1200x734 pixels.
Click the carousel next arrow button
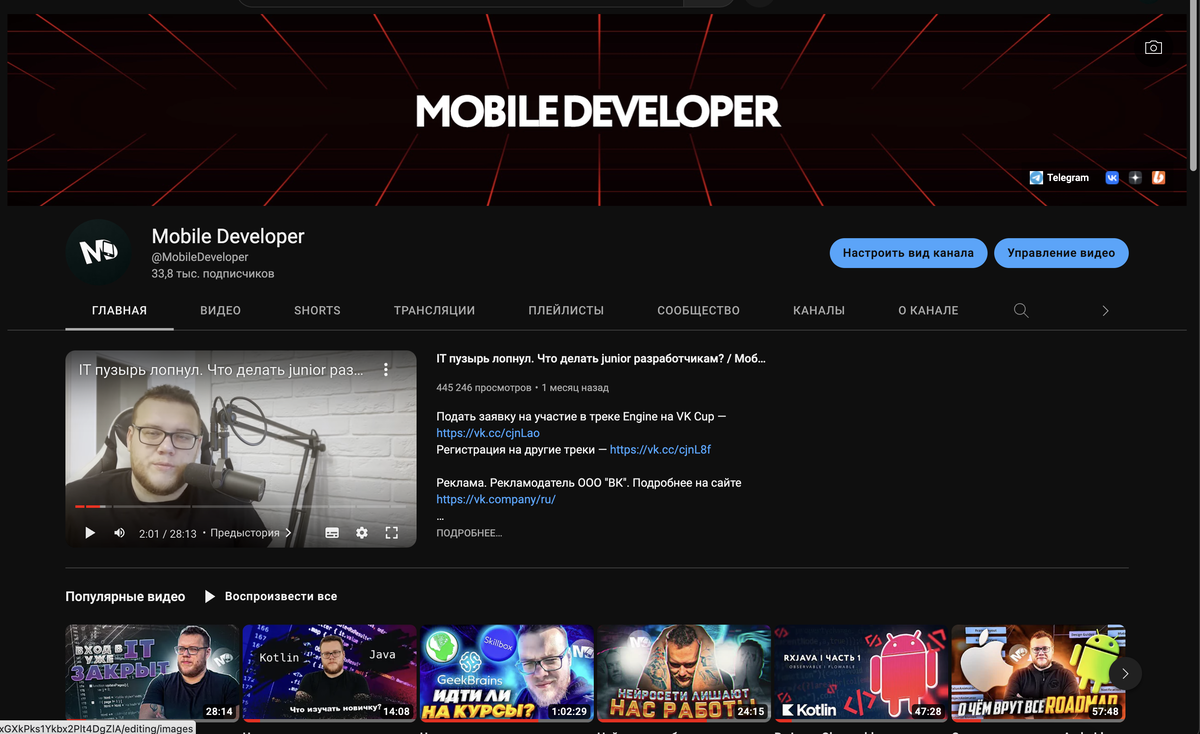(x=1125, y=673)
